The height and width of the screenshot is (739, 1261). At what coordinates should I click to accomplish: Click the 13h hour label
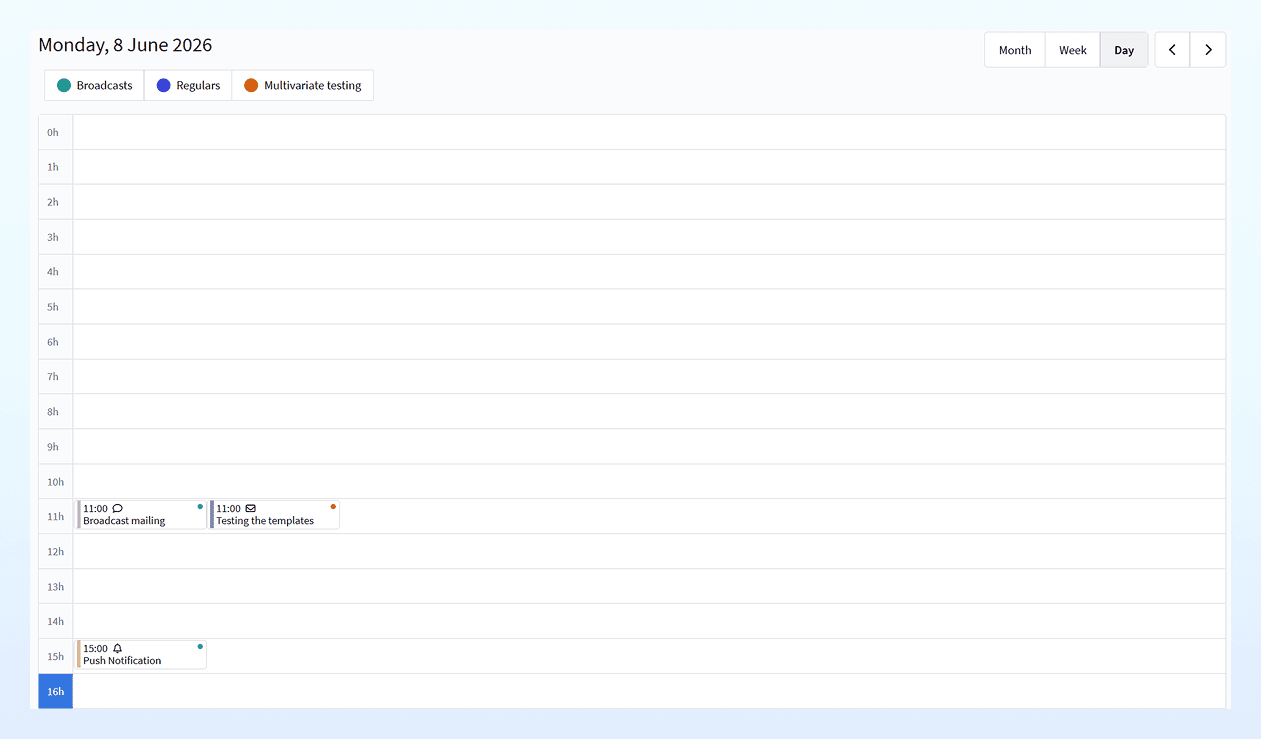56,587
